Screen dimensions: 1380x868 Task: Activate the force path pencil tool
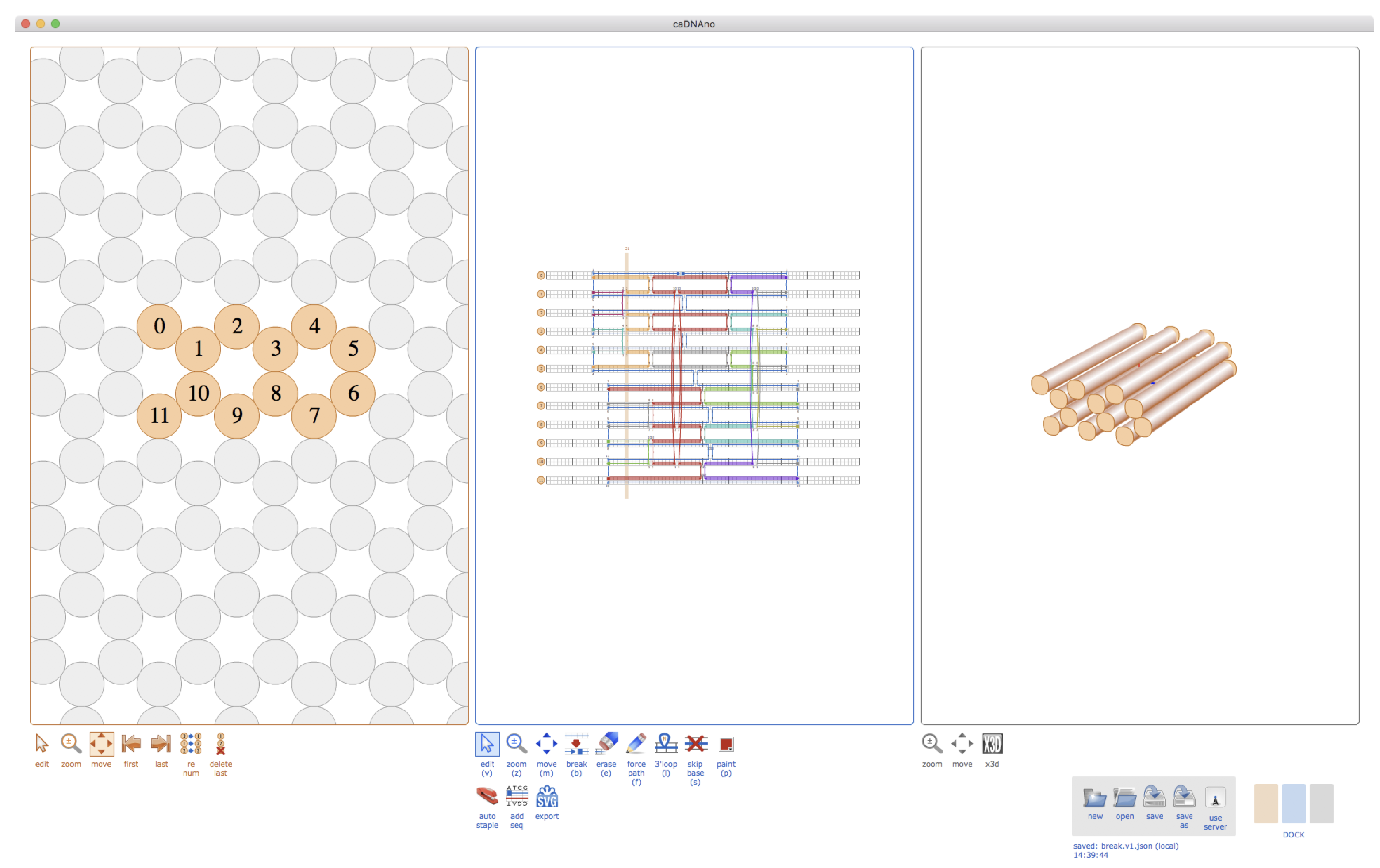[x=636, y=744]
